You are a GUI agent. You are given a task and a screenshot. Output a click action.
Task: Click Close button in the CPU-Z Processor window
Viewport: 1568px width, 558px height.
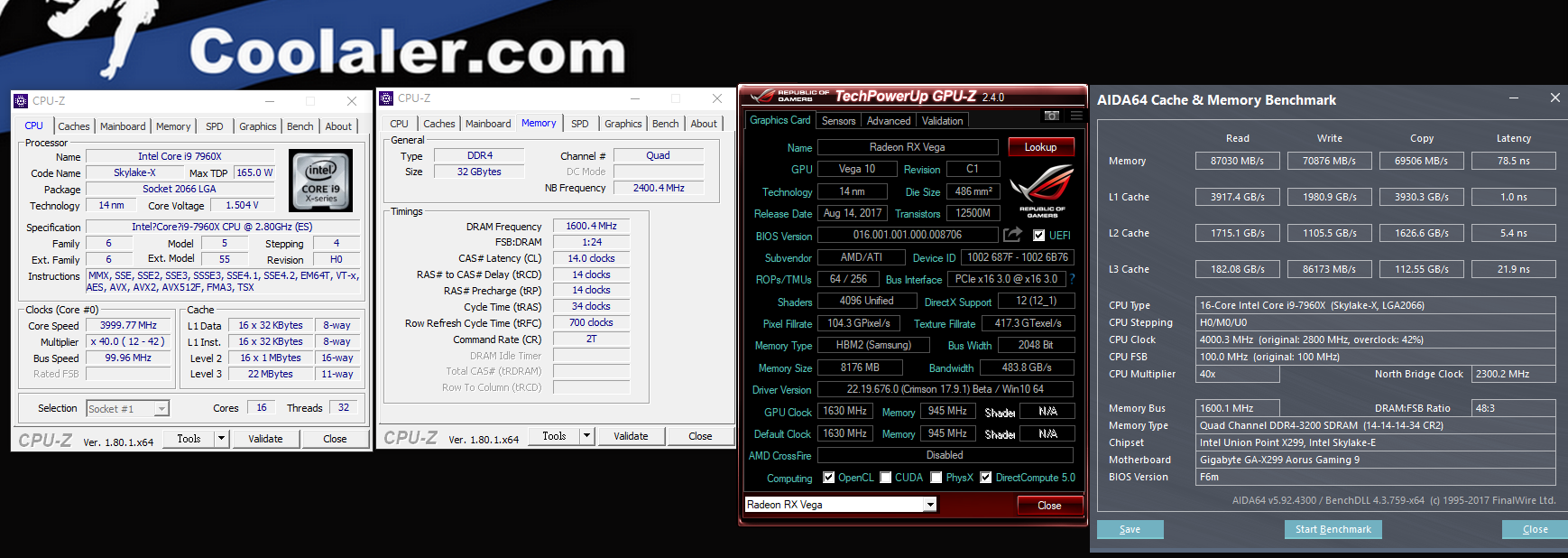(335, 439)
